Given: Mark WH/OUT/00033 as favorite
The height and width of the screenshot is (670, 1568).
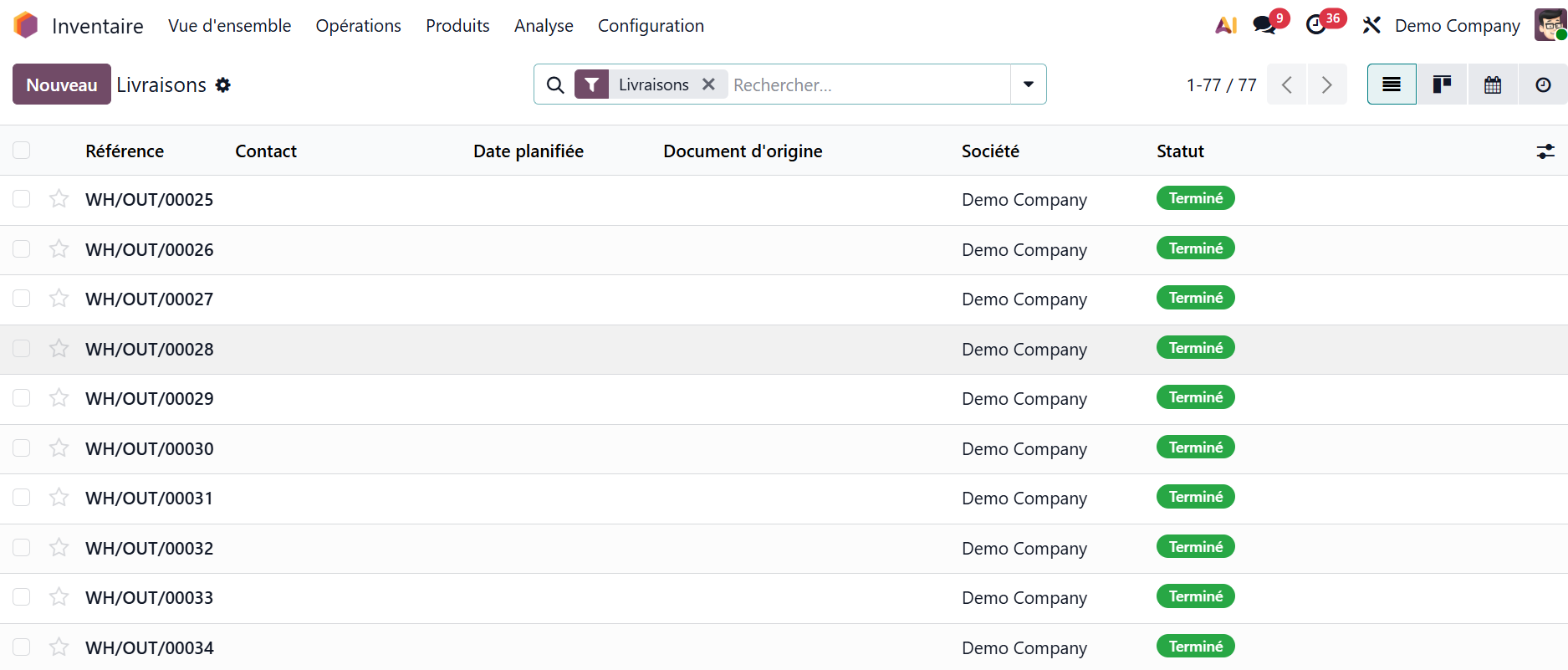Looking at the screenshot, I should point(59,597).
